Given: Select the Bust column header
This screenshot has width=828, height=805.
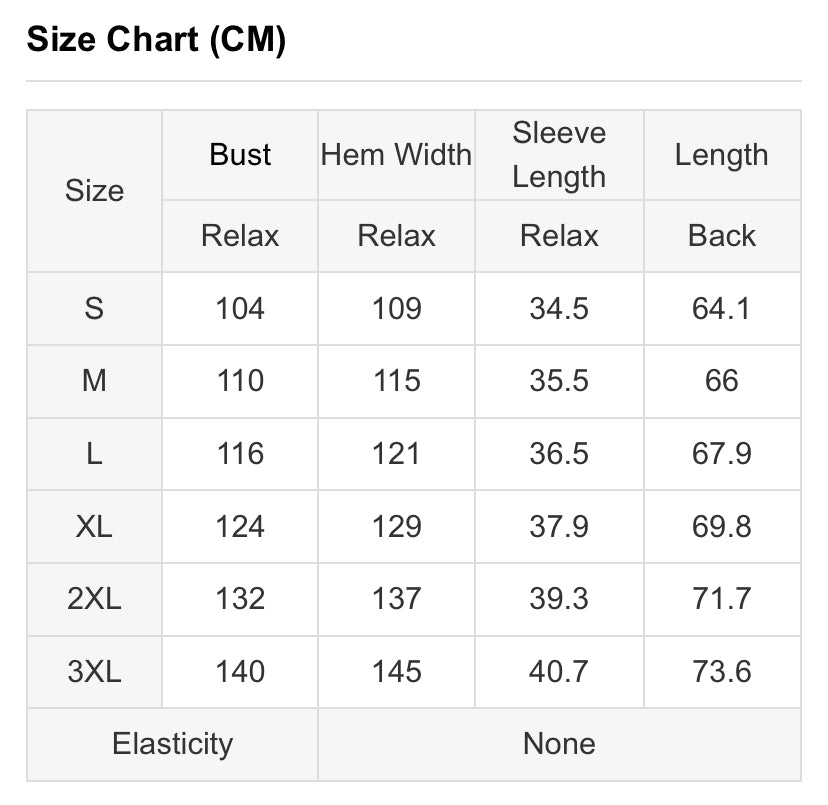Looking at the screenshot, I should tap(240, 155).
